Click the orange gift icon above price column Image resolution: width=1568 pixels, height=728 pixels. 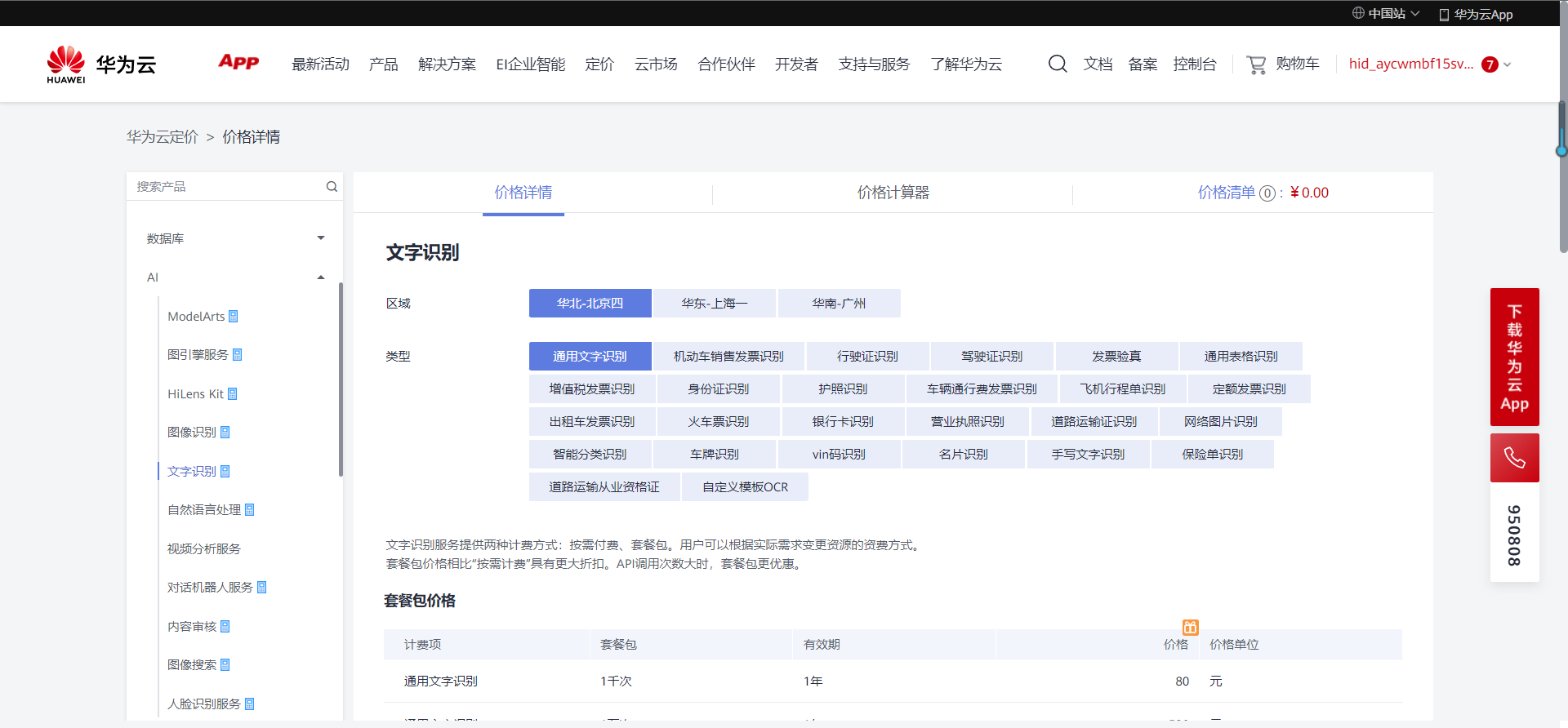coord(1191,627)
